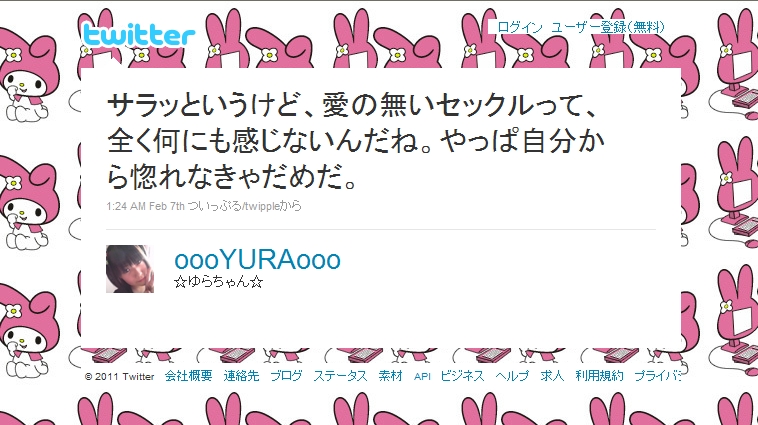Open the oooYURAooo username link
The height and width of the screenshot is (425, 758).
(257, 260)
